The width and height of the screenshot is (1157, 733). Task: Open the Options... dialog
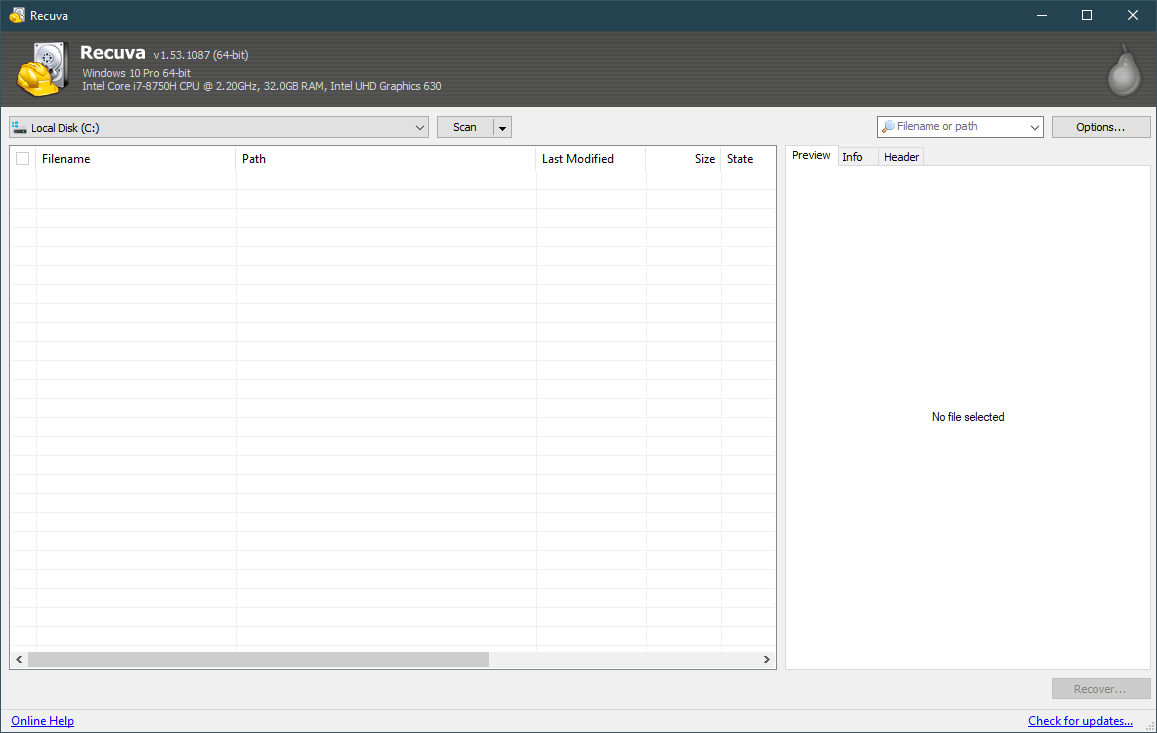click(1101, 127)
